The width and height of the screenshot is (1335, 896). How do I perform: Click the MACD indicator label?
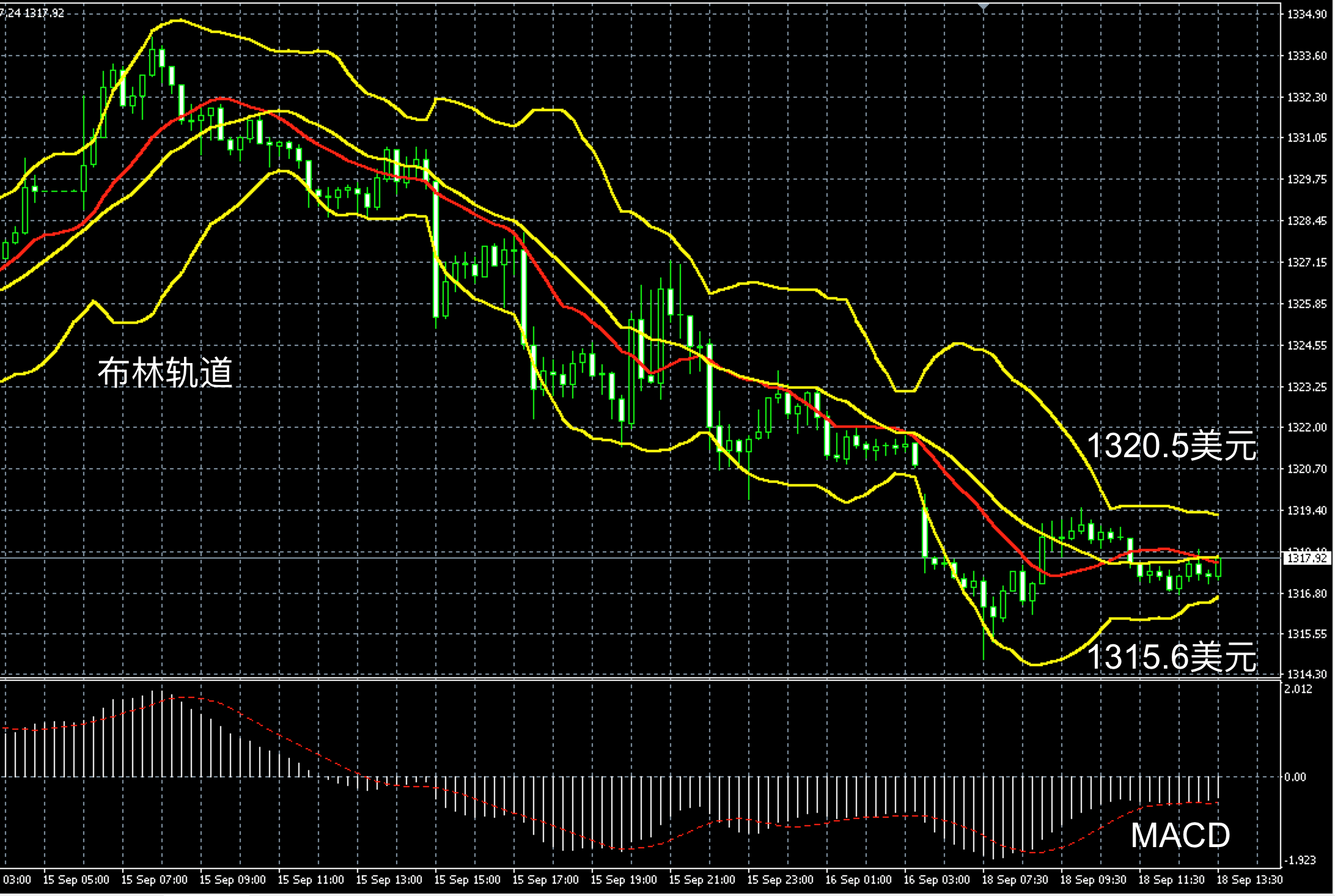click(x=1180, y=835)
